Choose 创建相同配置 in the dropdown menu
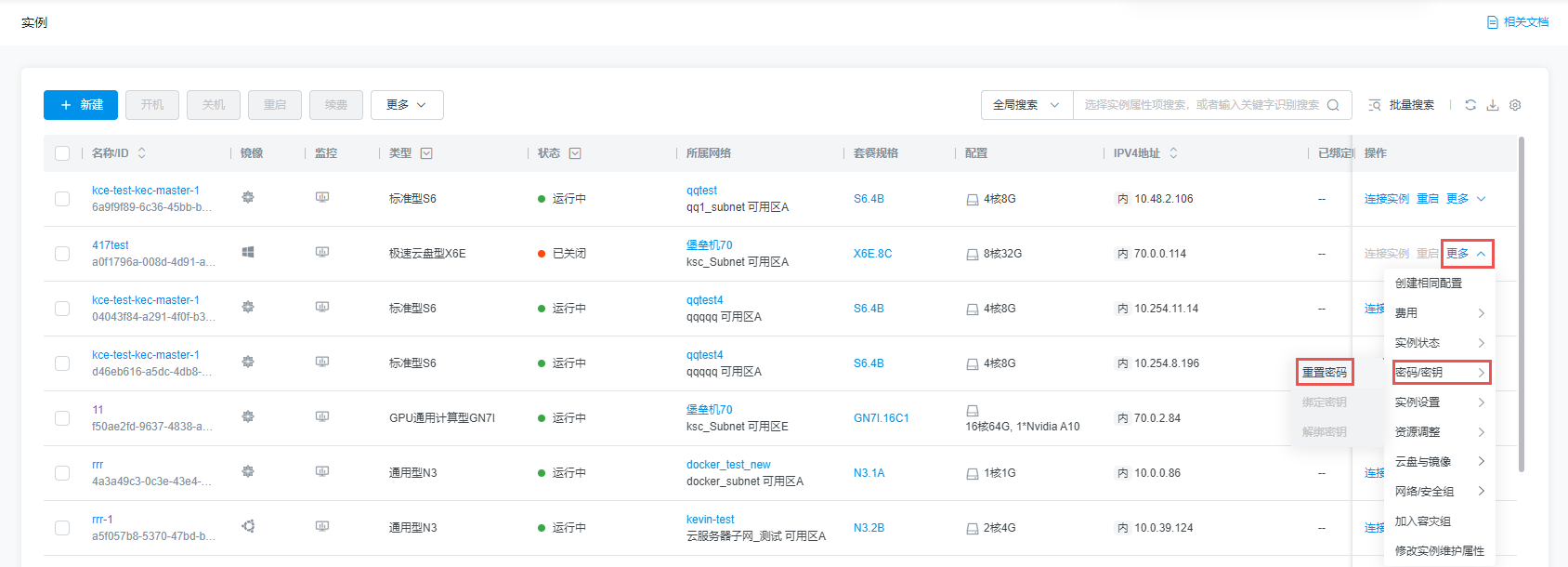The width and height of the screenshot is (1568, 567). 1429,283
